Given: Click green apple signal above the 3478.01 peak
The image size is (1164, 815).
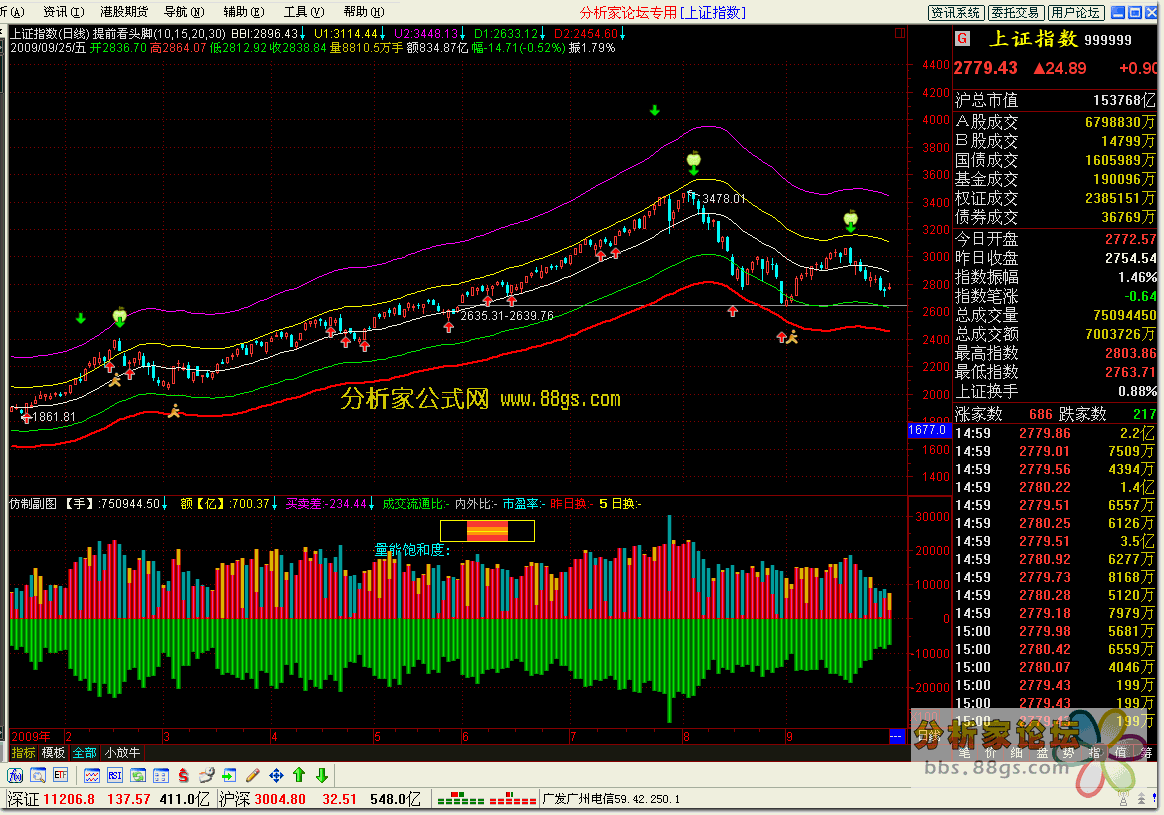Looking at the screenshot, I should click(694, 160).
